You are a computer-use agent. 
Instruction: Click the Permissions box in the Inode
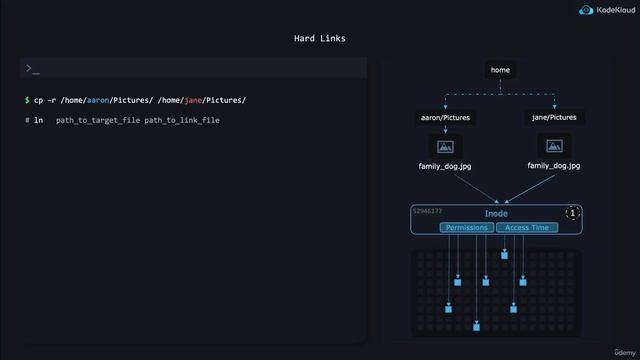[467, 227]
